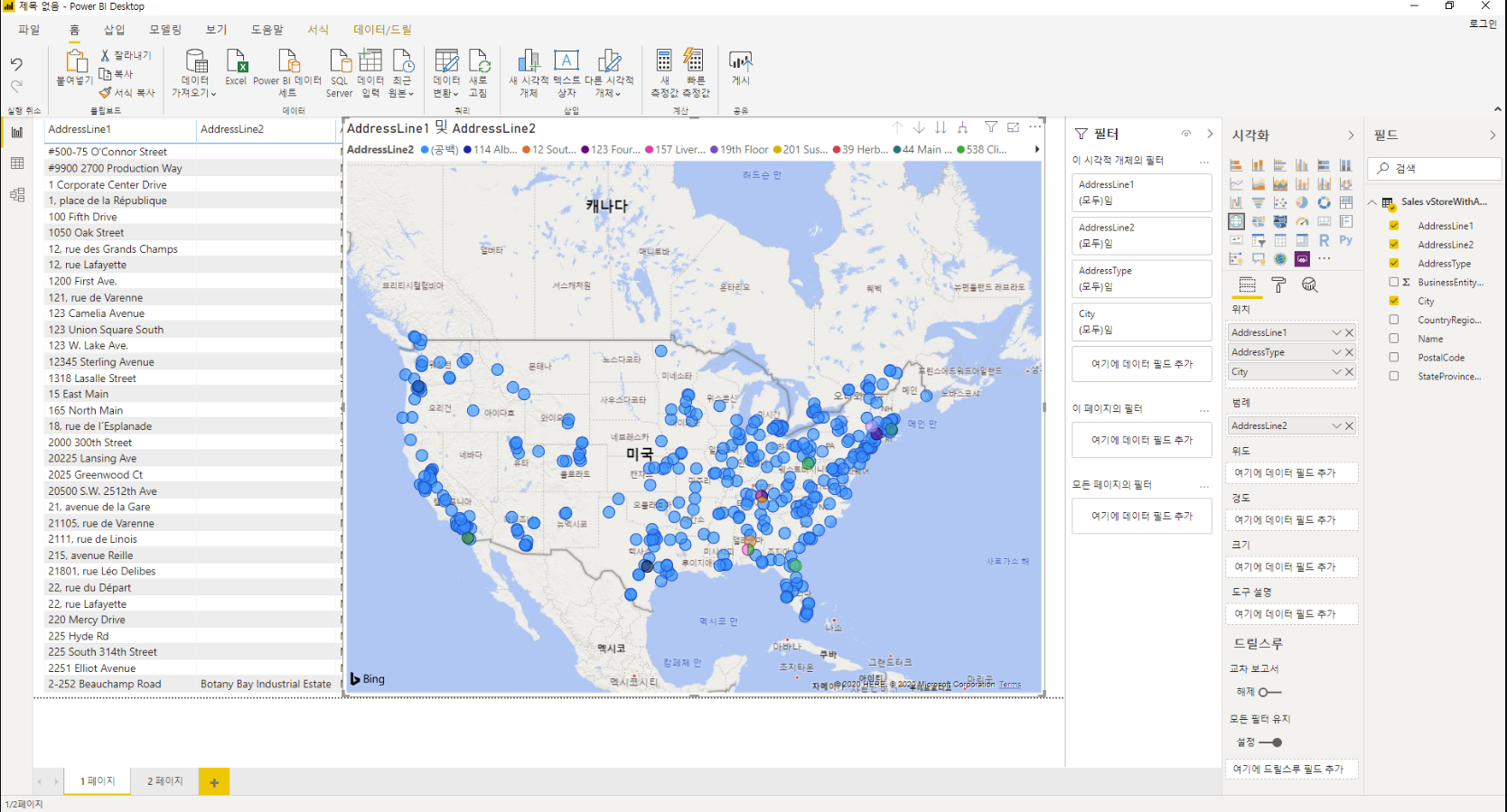Toggle the cross-report (교차 보고서) switch
This screenshot has height=812, width=1507.
[x=1269, y=692]
